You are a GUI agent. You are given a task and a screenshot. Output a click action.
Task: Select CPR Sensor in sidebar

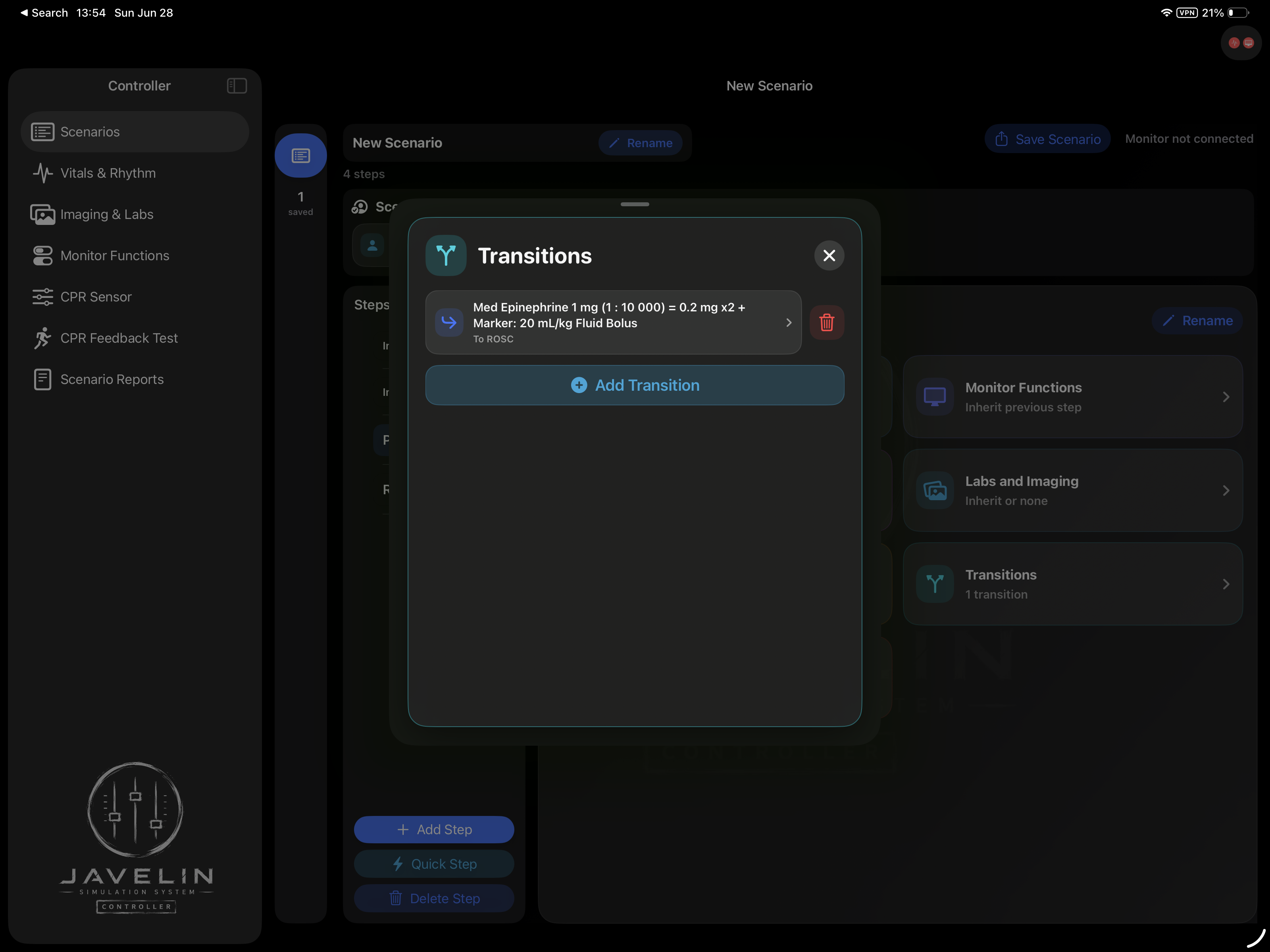pos(135,297)
